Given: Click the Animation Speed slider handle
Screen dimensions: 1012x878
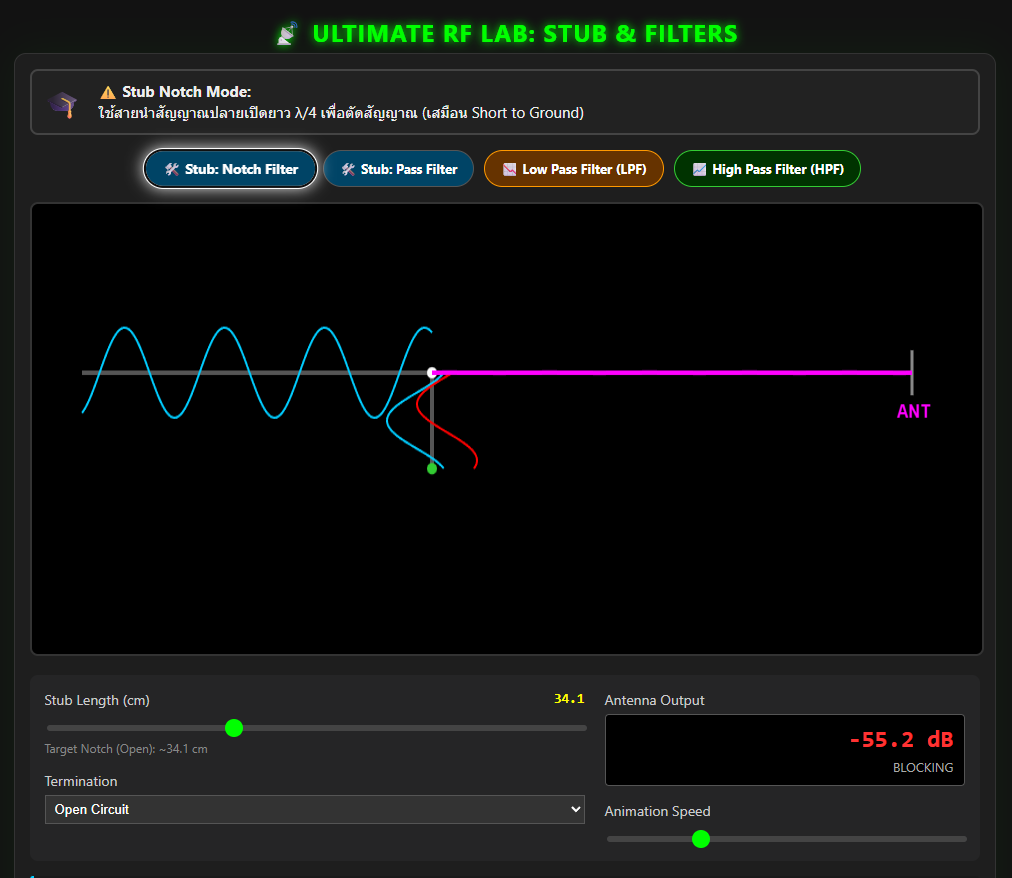Looking at the screenshot, I should (x=701, y=839).
